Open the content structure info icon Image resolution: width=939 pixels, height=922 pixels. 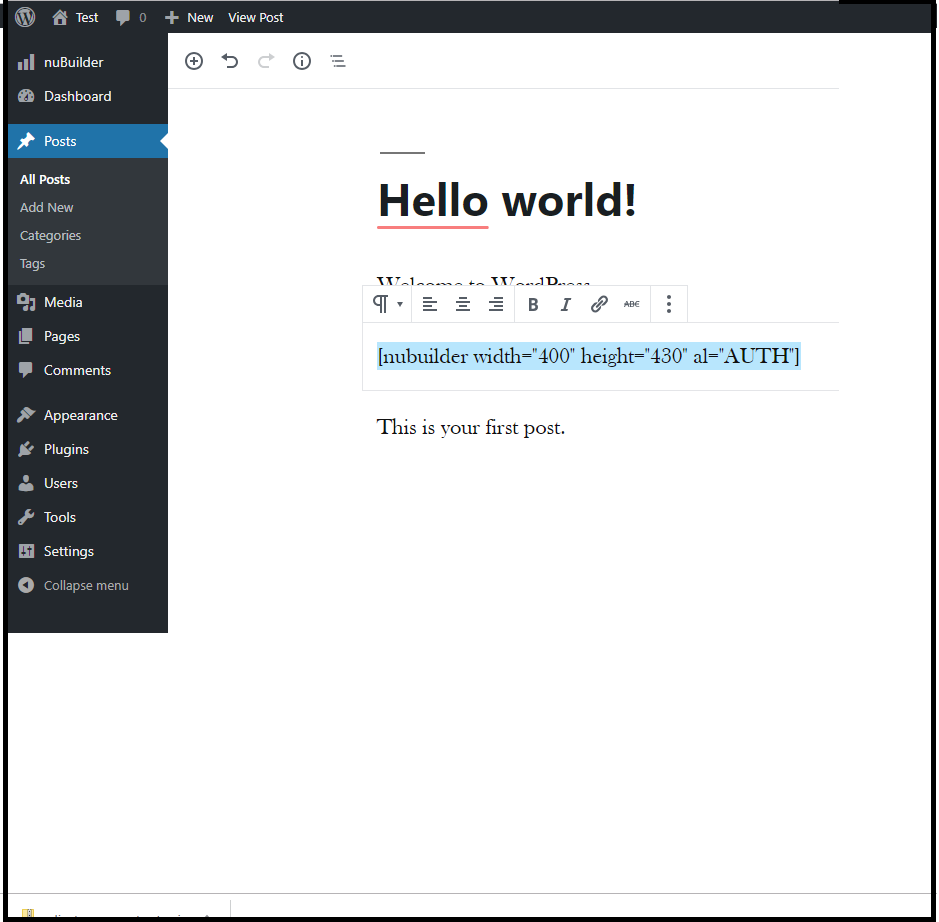point(302,61)
